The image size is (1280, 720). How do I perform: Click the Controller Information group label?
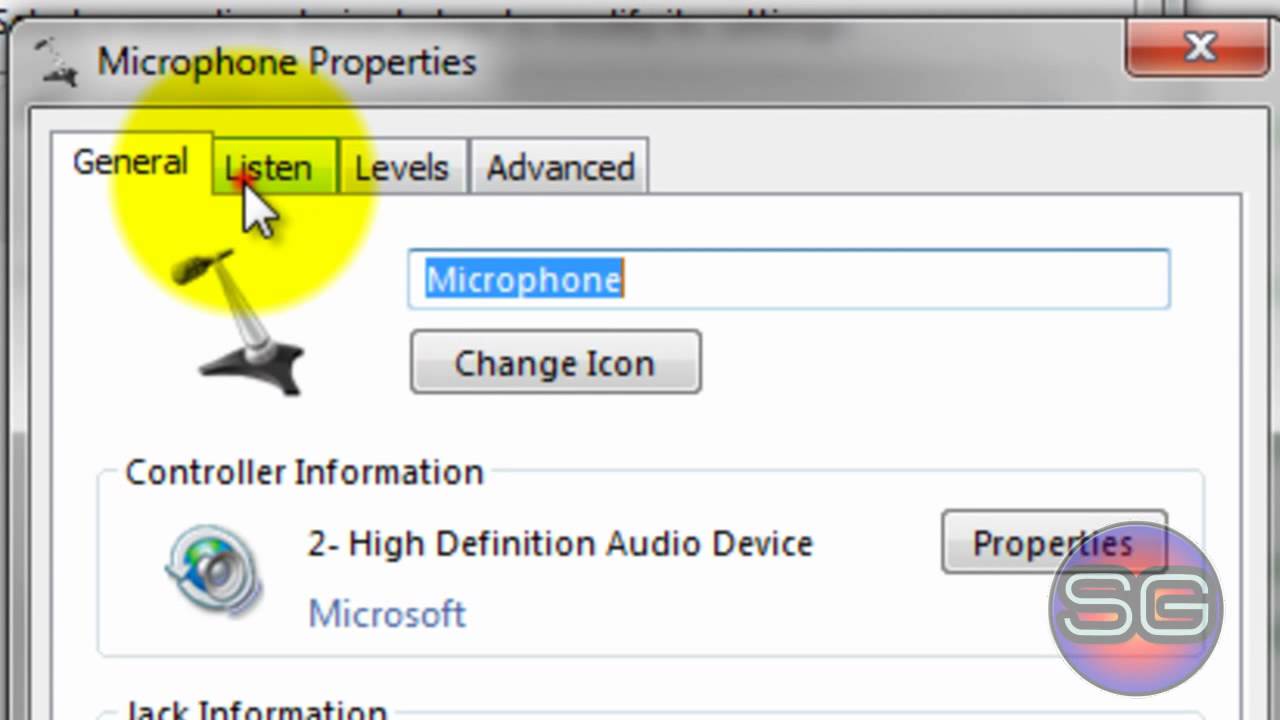click(x=304, y=472)
